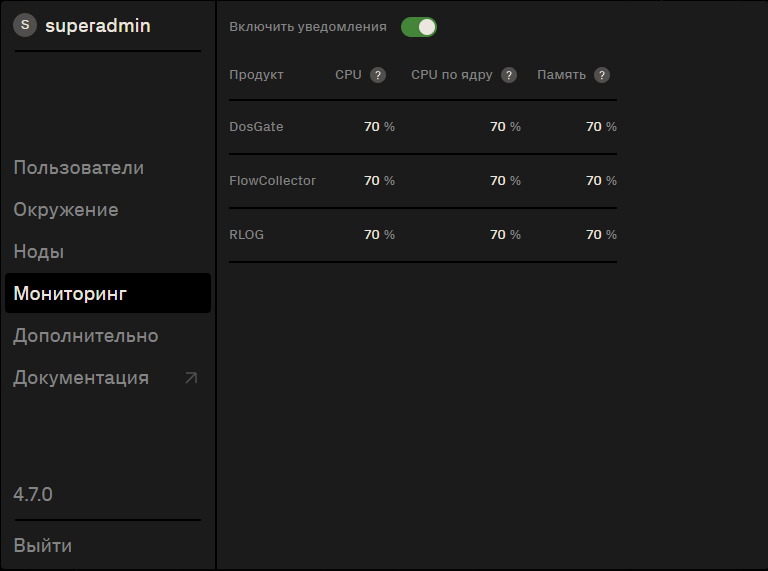Go to Окружение in the sidebar
Viewport: 768px width, 571px height.
click(x=66, y=210)
